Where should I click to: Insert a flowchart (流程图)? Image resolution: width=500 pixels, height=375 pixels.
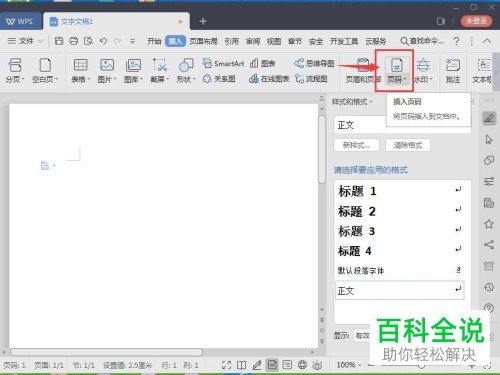311,79
